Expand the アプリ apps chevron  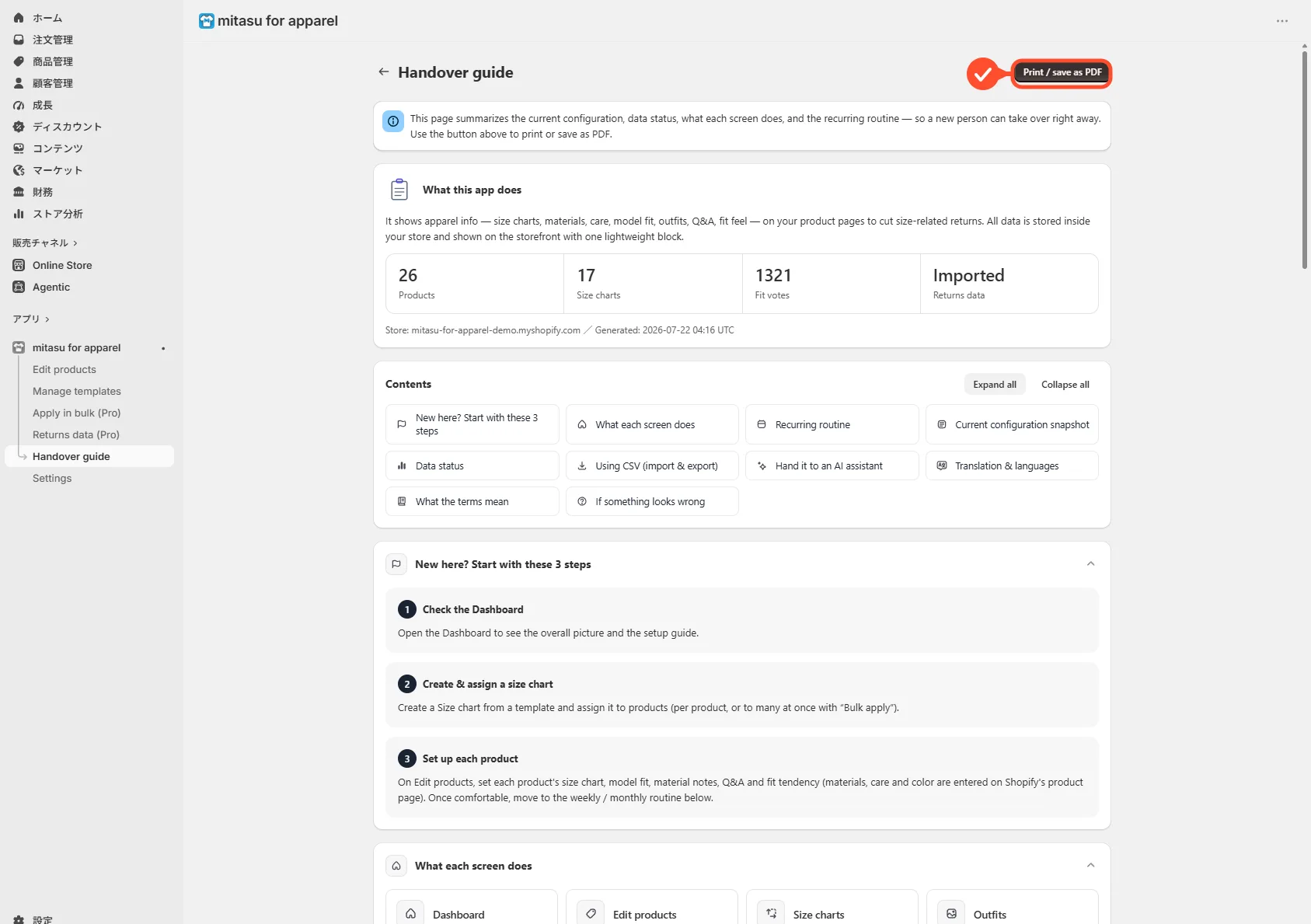click(47, 319)
